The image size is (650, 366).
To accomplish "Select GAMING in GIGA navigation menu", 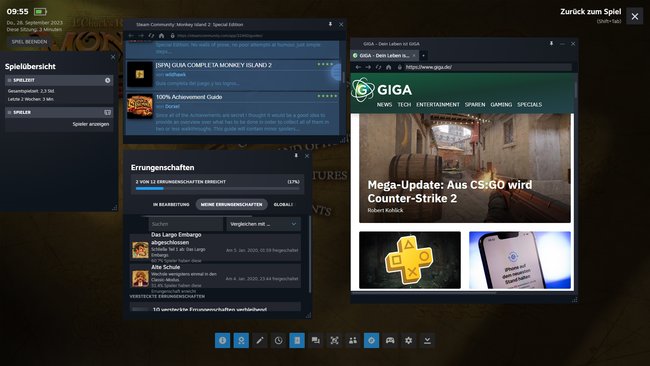I will 501,104.
